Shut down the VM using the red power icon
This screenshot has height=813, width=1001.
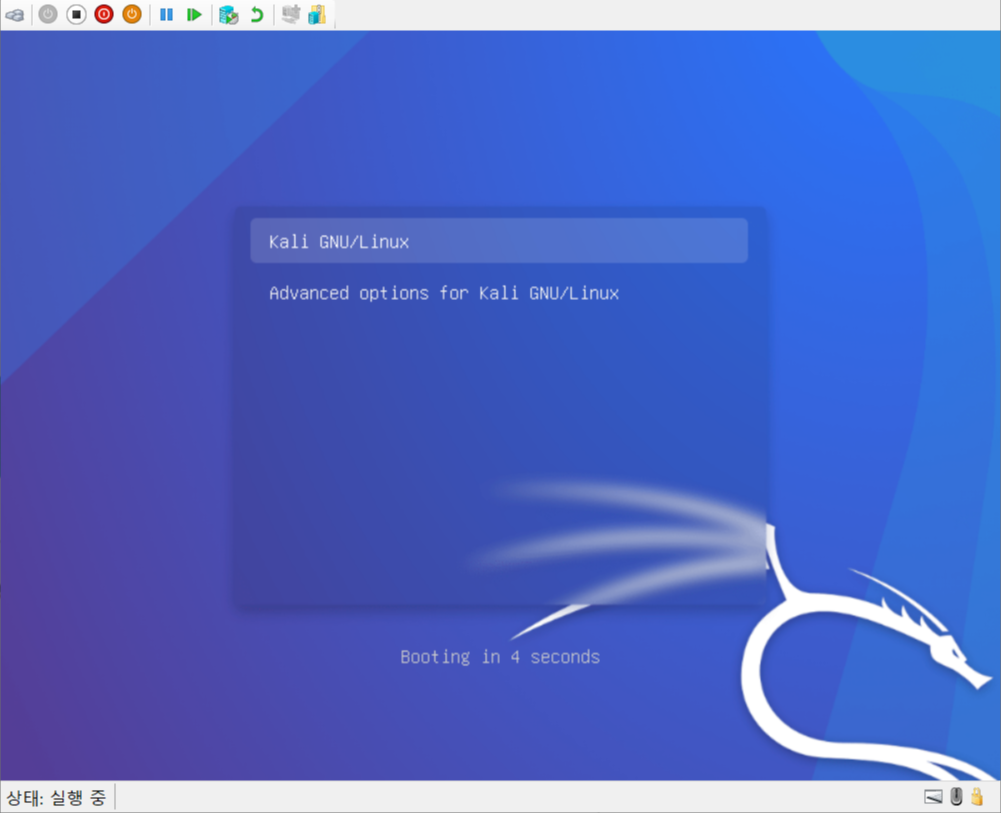(104, 14)
